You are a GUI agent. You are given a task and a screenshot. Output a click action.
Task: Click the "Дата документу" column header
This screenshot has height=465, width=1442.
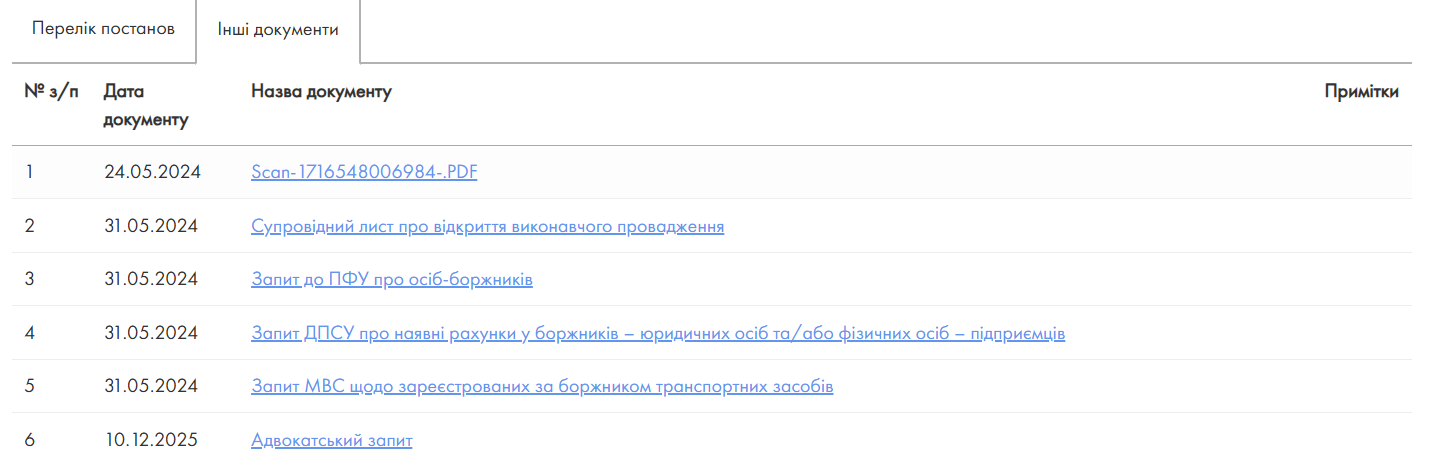[x=145, y=106]
